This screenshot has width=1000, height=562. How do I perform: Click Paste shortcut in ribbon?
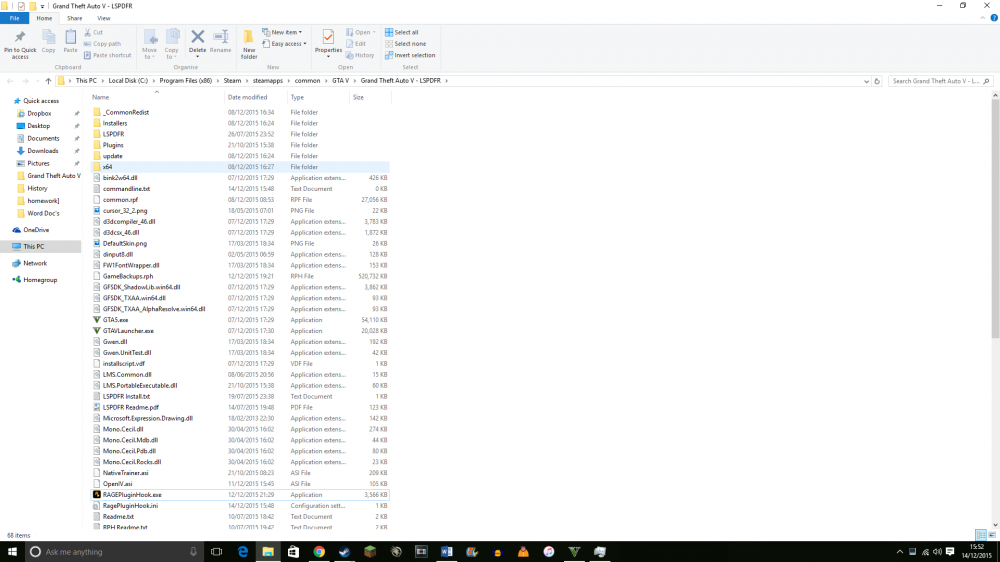point(107,55)
